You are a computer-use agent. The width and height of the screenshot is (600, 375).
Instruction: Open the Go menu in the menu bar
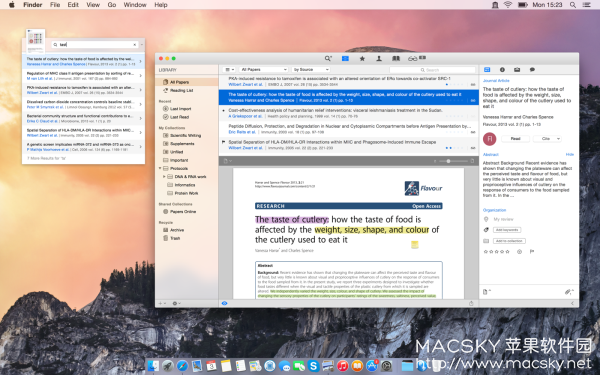[x=112, y=5]
